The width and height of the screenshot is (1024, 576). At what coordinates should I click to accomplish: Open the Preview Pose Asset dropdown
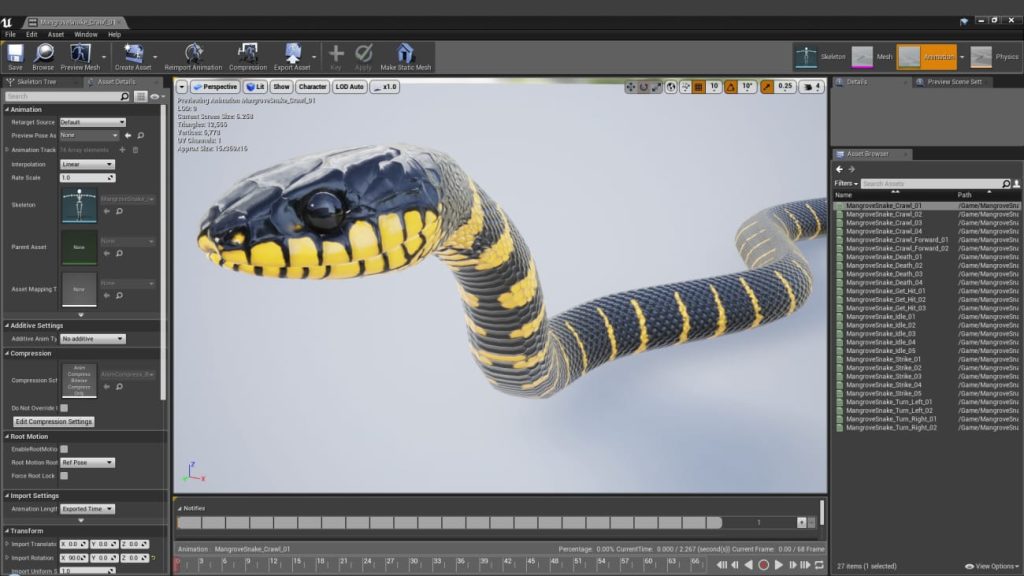click(x=88, y=134)
